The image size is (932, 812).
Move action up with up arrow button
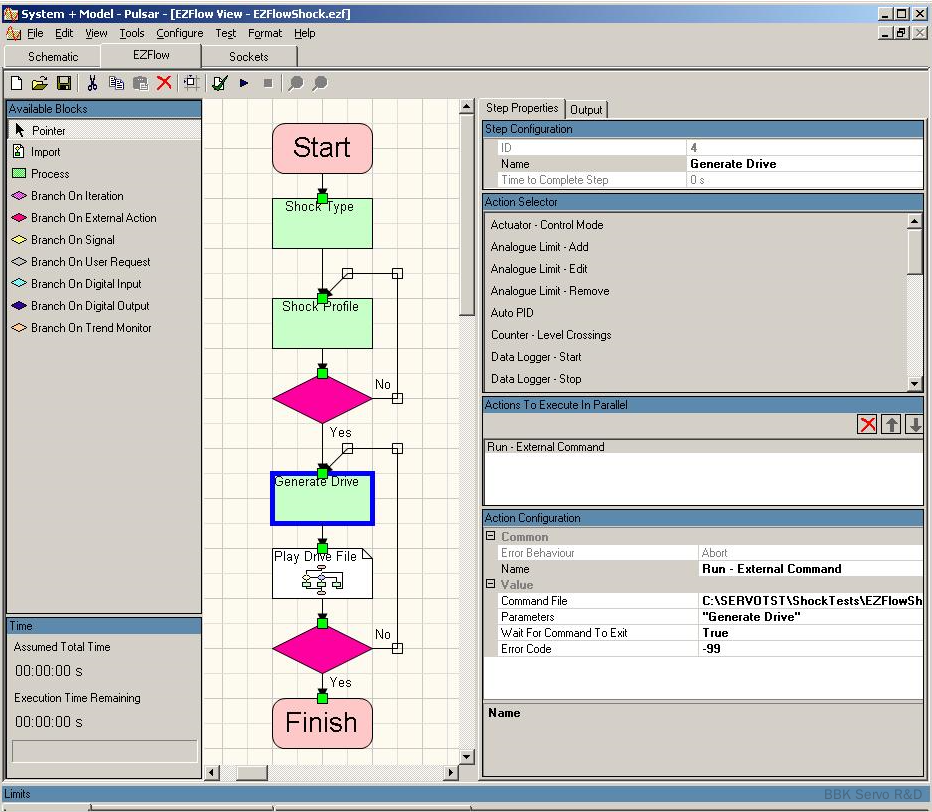891,425
